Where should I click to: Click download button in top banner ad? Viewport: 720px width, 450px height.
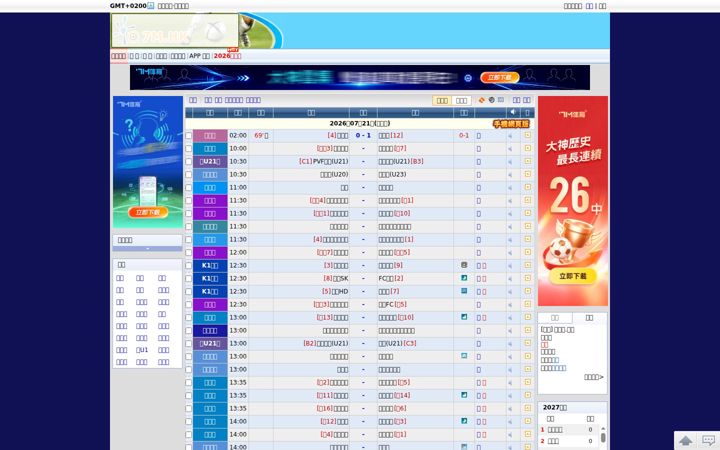pos(500,78)
